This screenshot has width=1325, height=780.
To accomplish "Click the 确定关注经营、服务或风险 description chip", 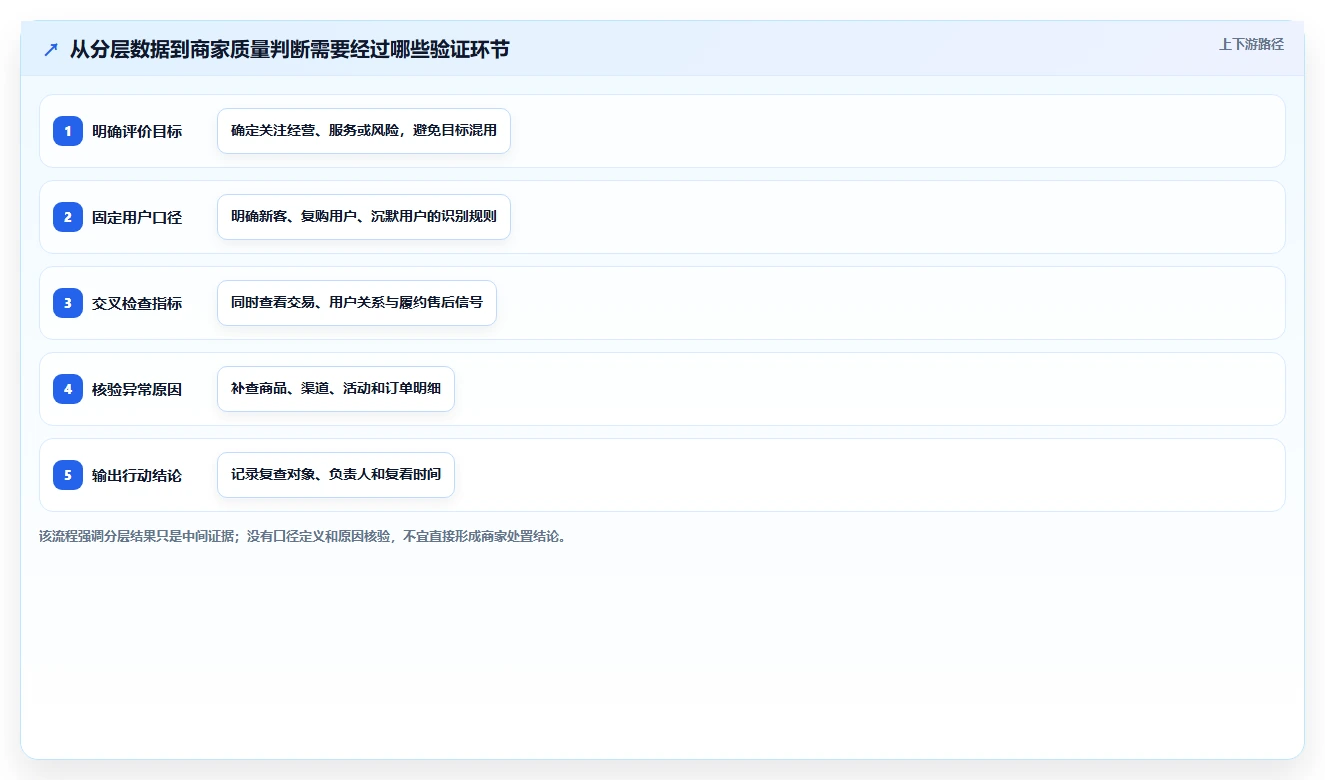I will pyautogui.click(x=364, y=131).
